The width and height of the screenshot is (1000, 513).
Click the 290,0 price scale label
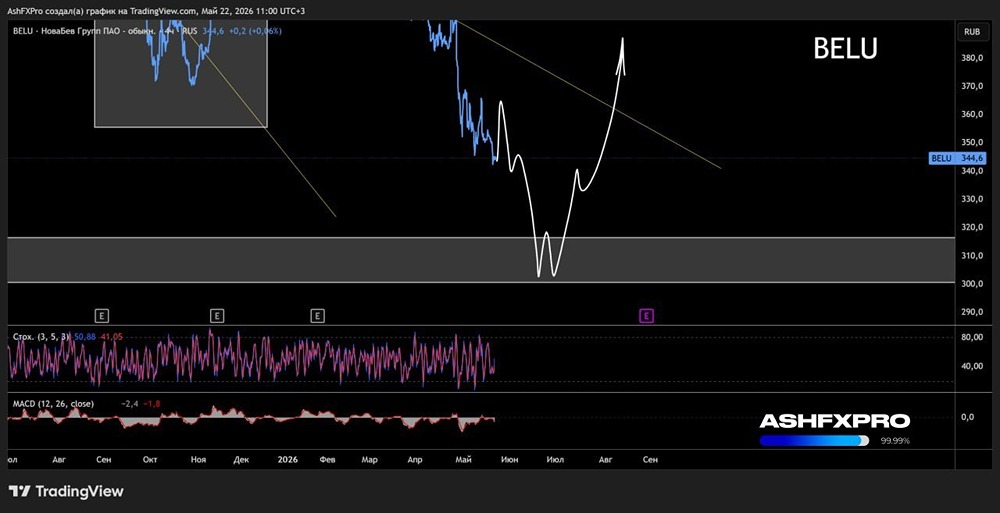(972, 312)
